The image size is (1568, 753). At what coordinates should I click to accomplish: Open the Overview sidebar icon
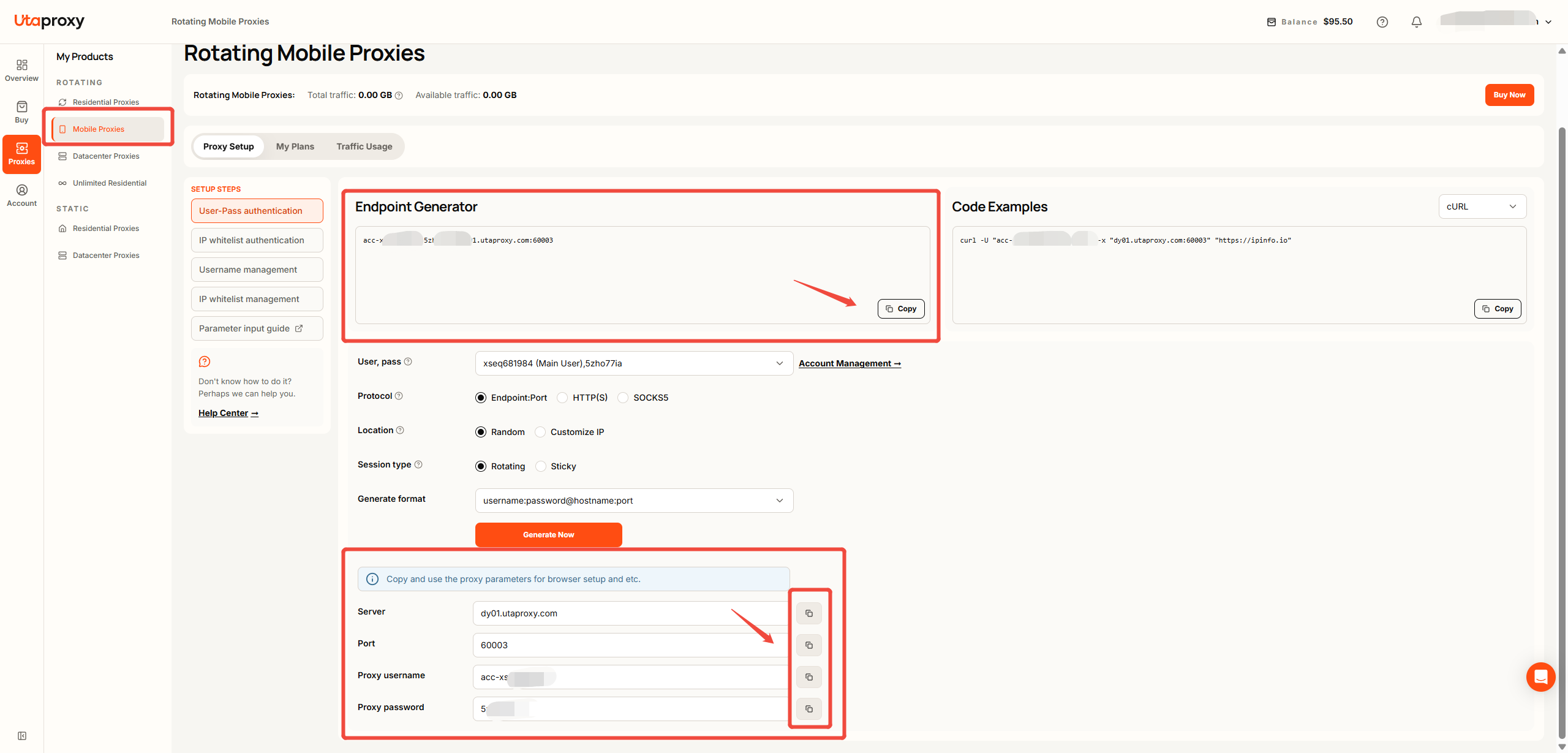[x=21, y=70]
